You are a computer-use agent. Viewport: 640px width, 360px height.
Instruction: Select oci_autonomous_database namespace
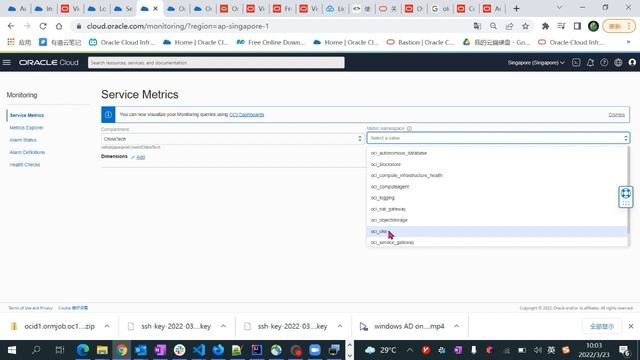pos(497,153)
